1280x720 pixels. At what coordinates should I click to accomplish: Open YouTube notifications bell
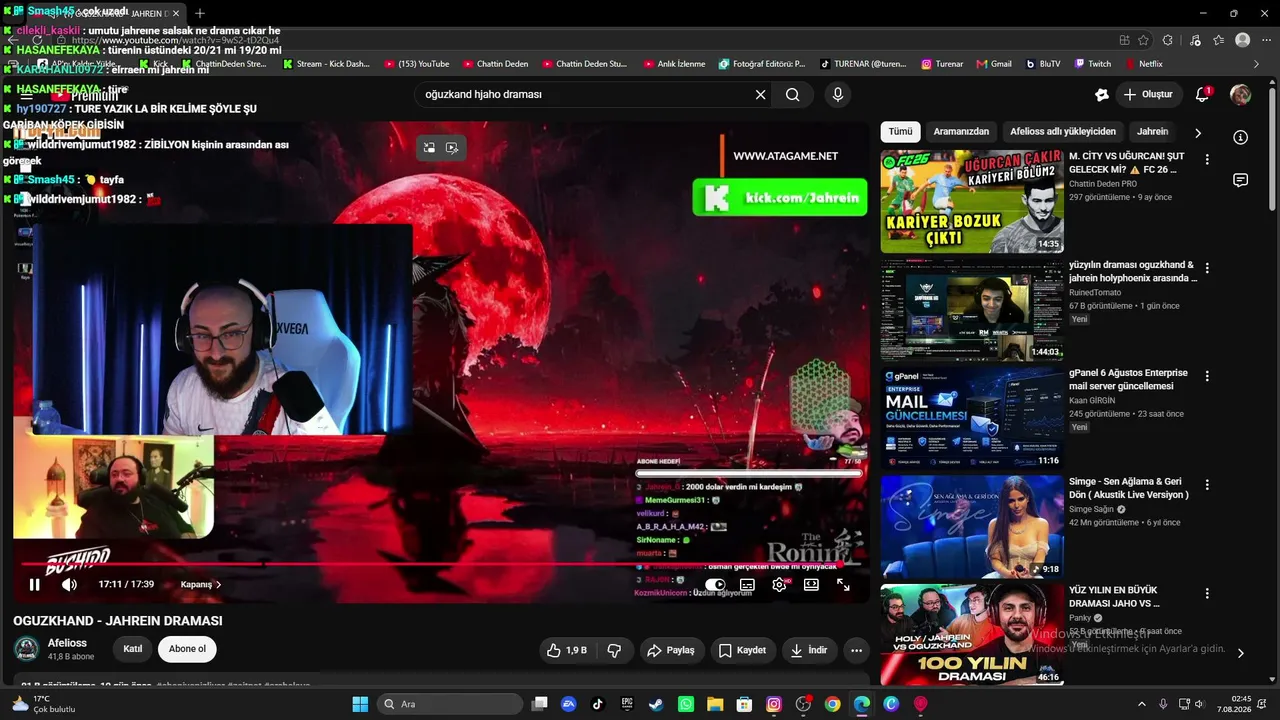pos(1203,94)
